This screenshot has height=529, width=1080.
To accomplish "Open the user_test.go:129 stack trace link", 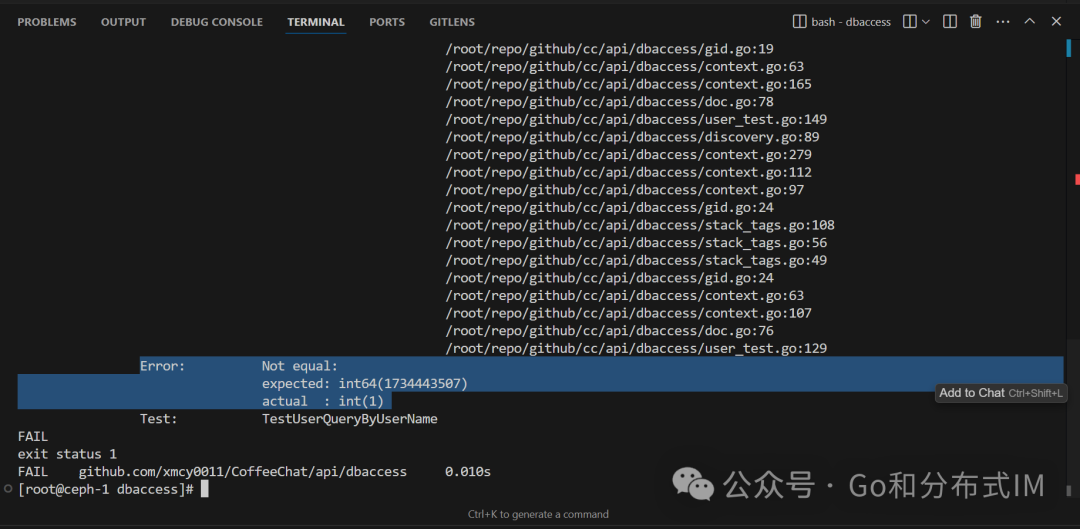I will coord(636,348).
